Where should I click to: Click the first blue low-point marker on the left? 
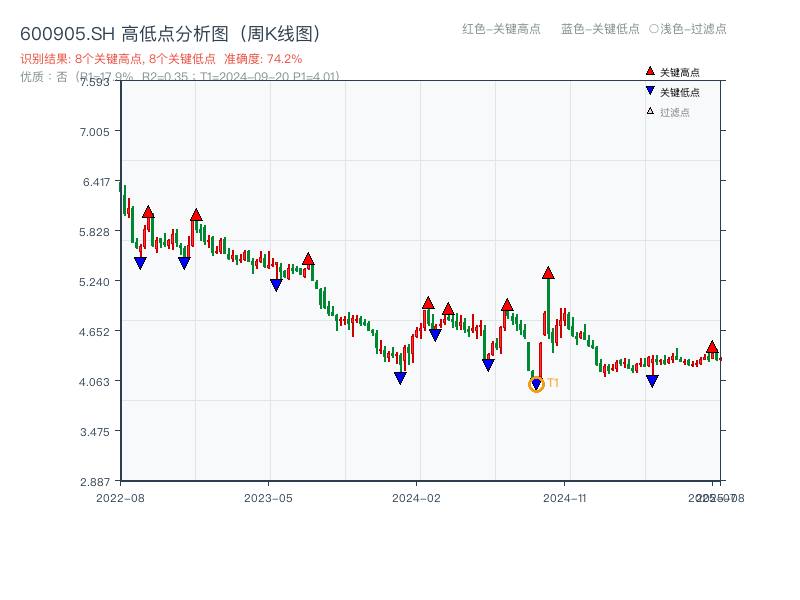click(140, 263)
